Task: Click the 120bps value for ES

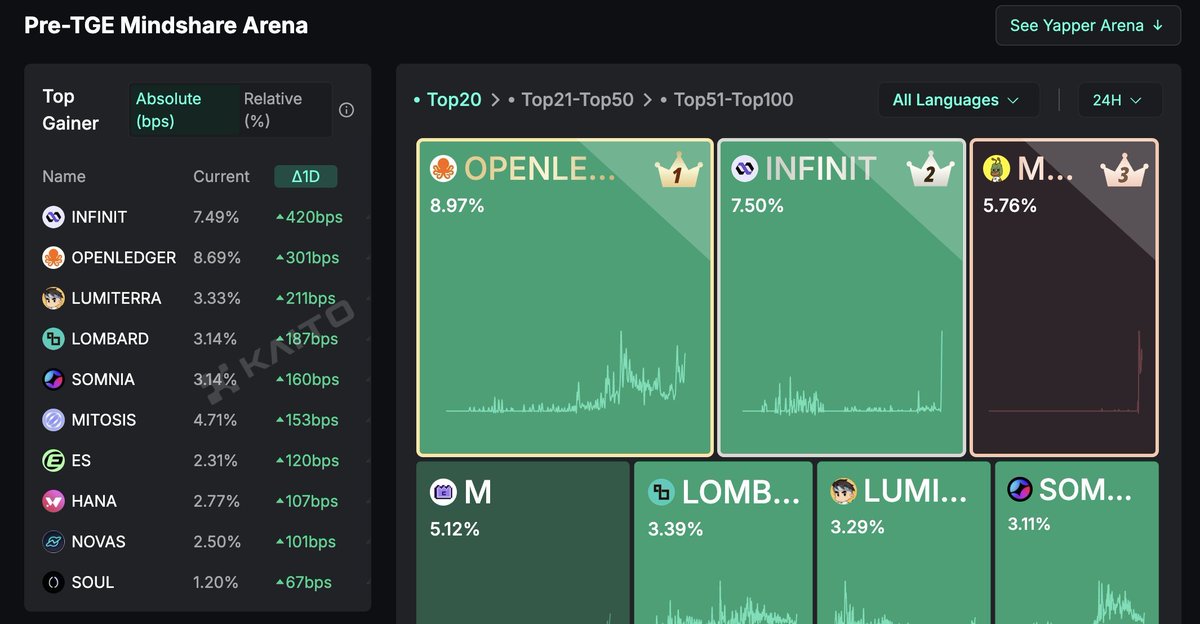Action: pyautogui.click(x=307, y=461)
